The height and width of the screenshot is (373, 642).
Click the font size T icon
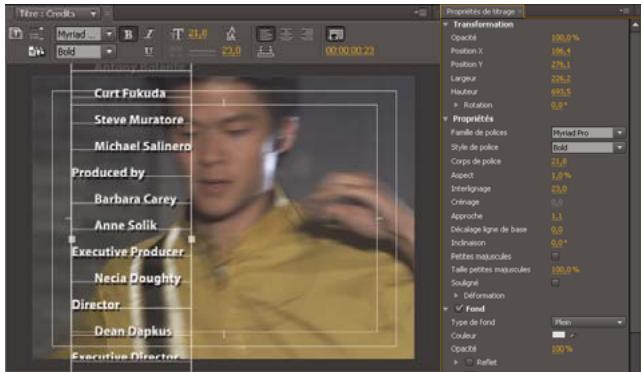click(177, 34)
